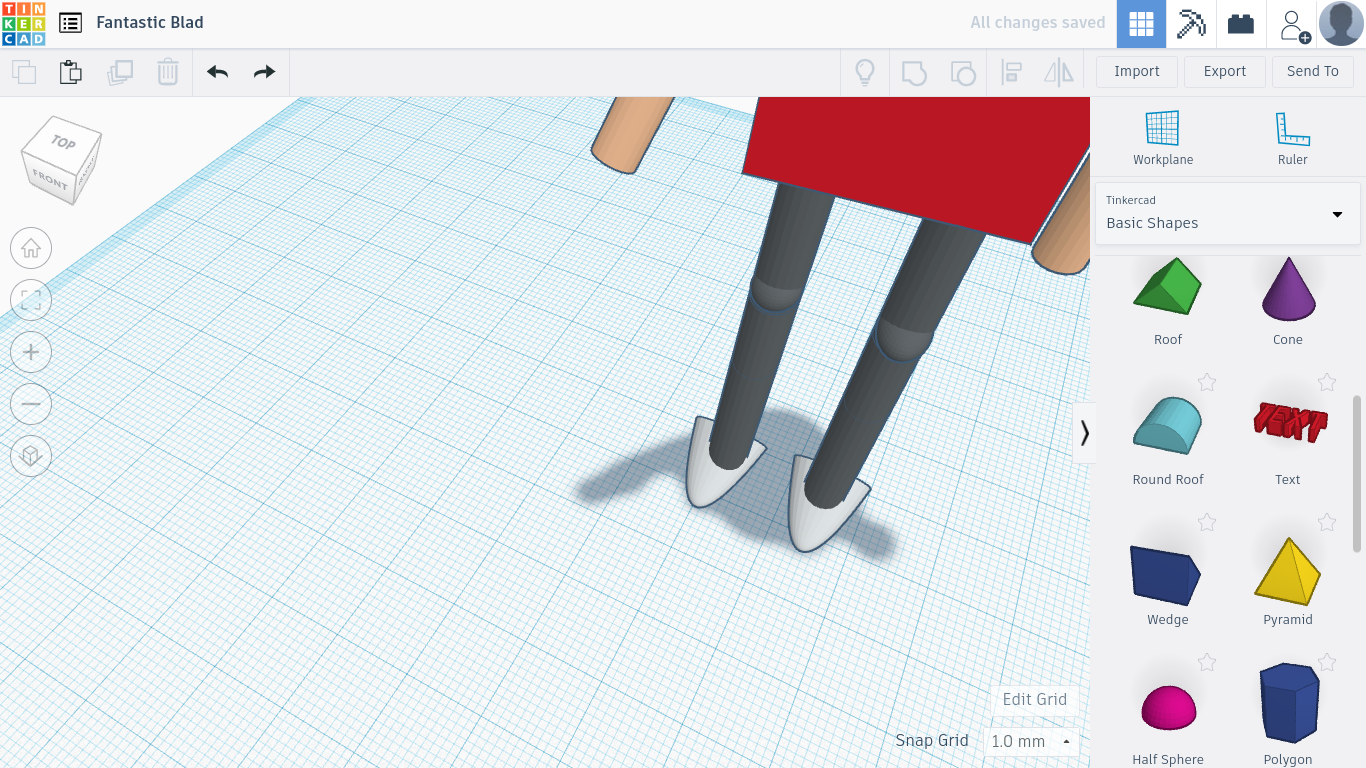The image size is (1366, 768).
Task: Click the shapes panel scrollbar
Action: click(1357, 473)
